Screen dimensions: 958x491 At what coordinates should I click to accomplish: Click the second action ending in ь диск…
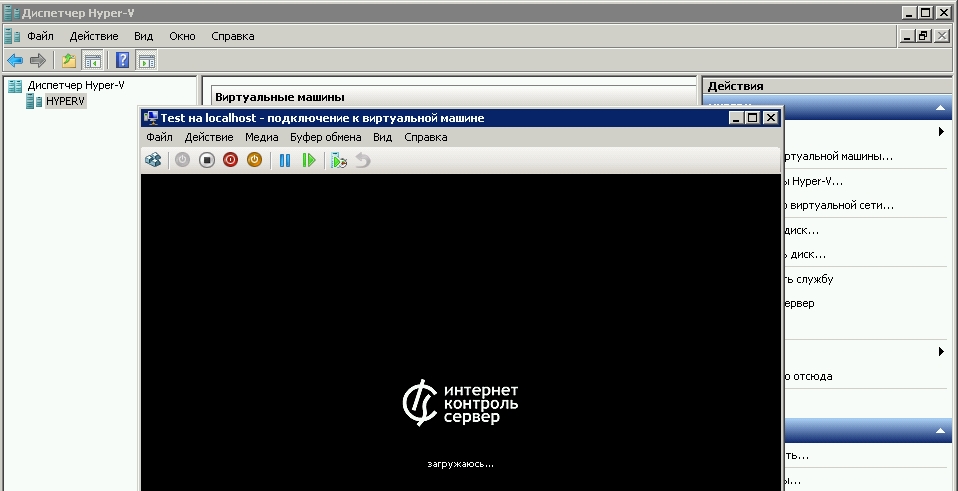point(805,255)
